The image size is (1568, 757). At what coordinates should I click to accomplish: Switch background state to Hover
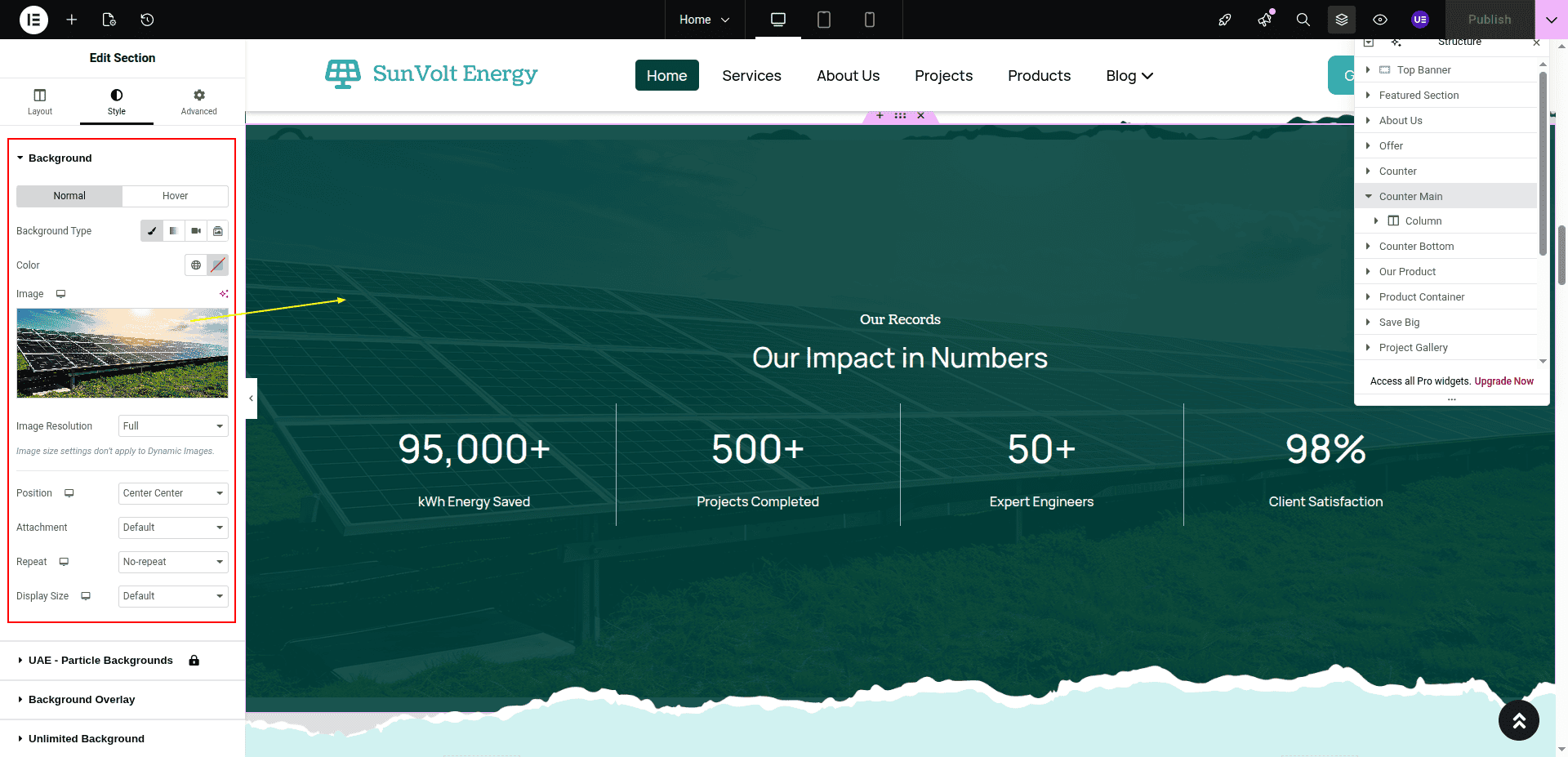[175, 196]
